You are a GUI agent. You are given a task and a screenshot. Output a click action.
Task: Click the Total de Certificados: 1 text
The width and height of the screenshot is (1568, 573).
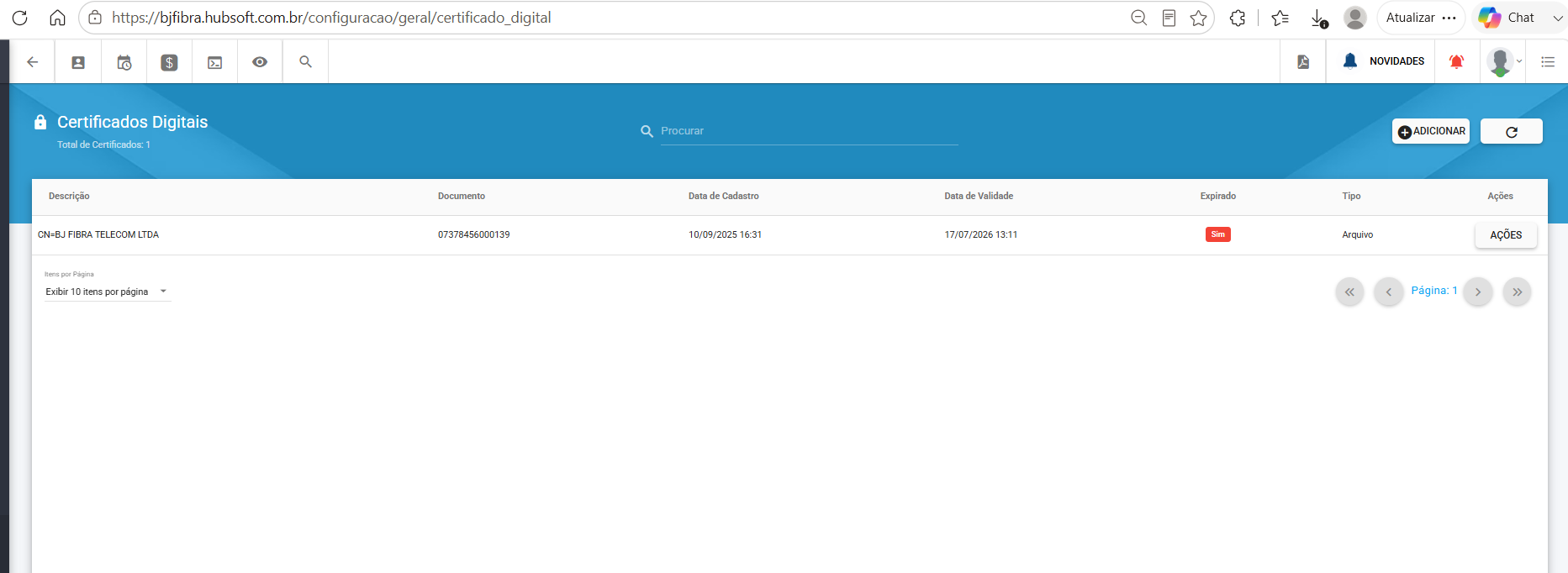click(103, 145)
